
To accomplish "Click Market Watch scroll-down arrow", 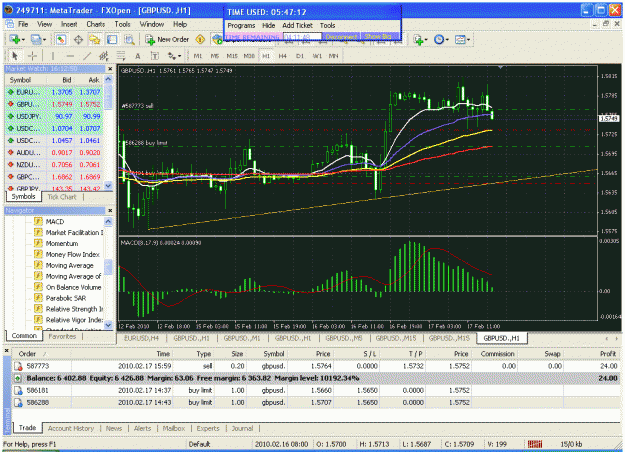I will tap(108, 185).
